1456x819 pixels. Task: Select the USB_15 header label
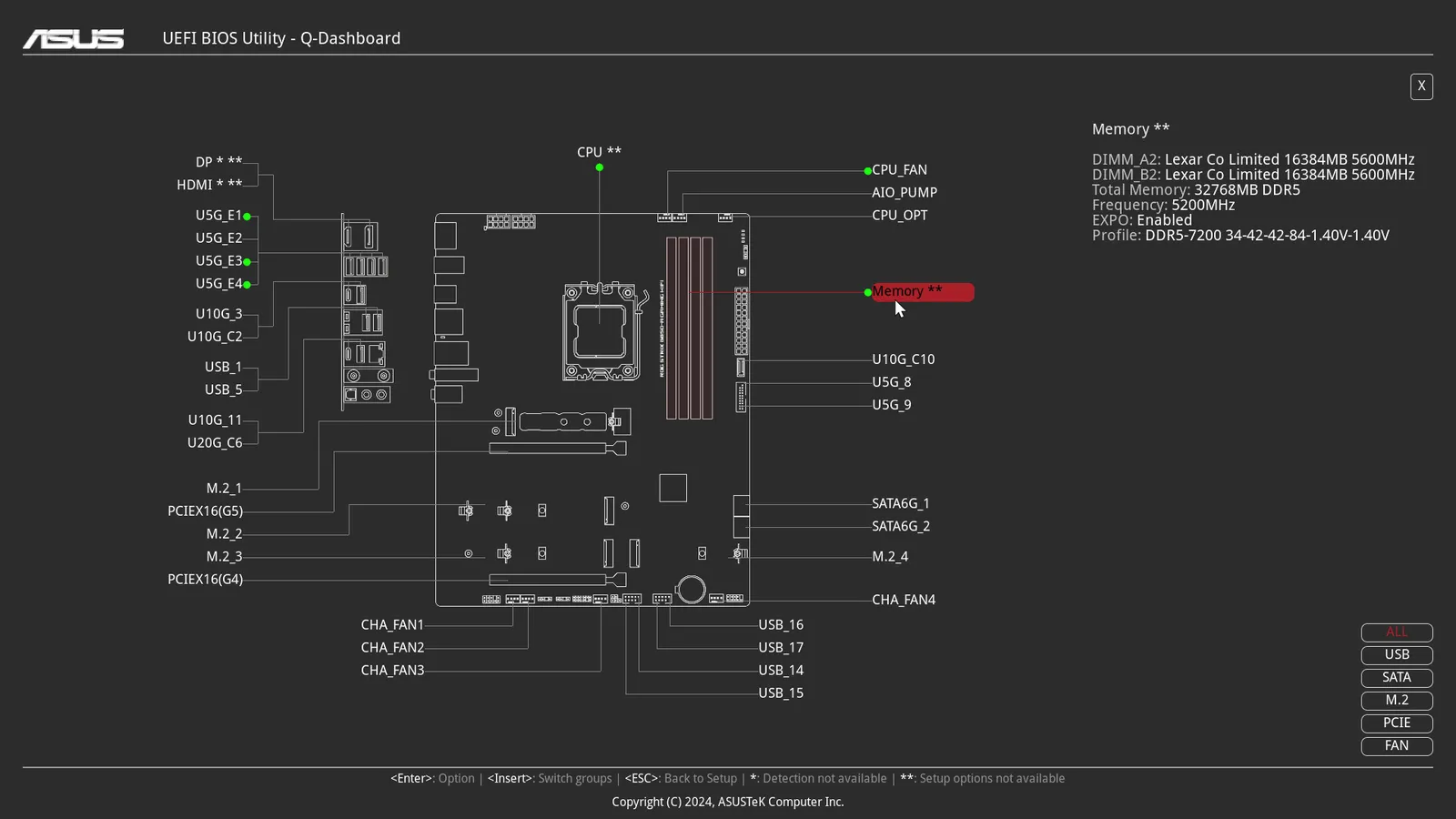click(781, 693)
